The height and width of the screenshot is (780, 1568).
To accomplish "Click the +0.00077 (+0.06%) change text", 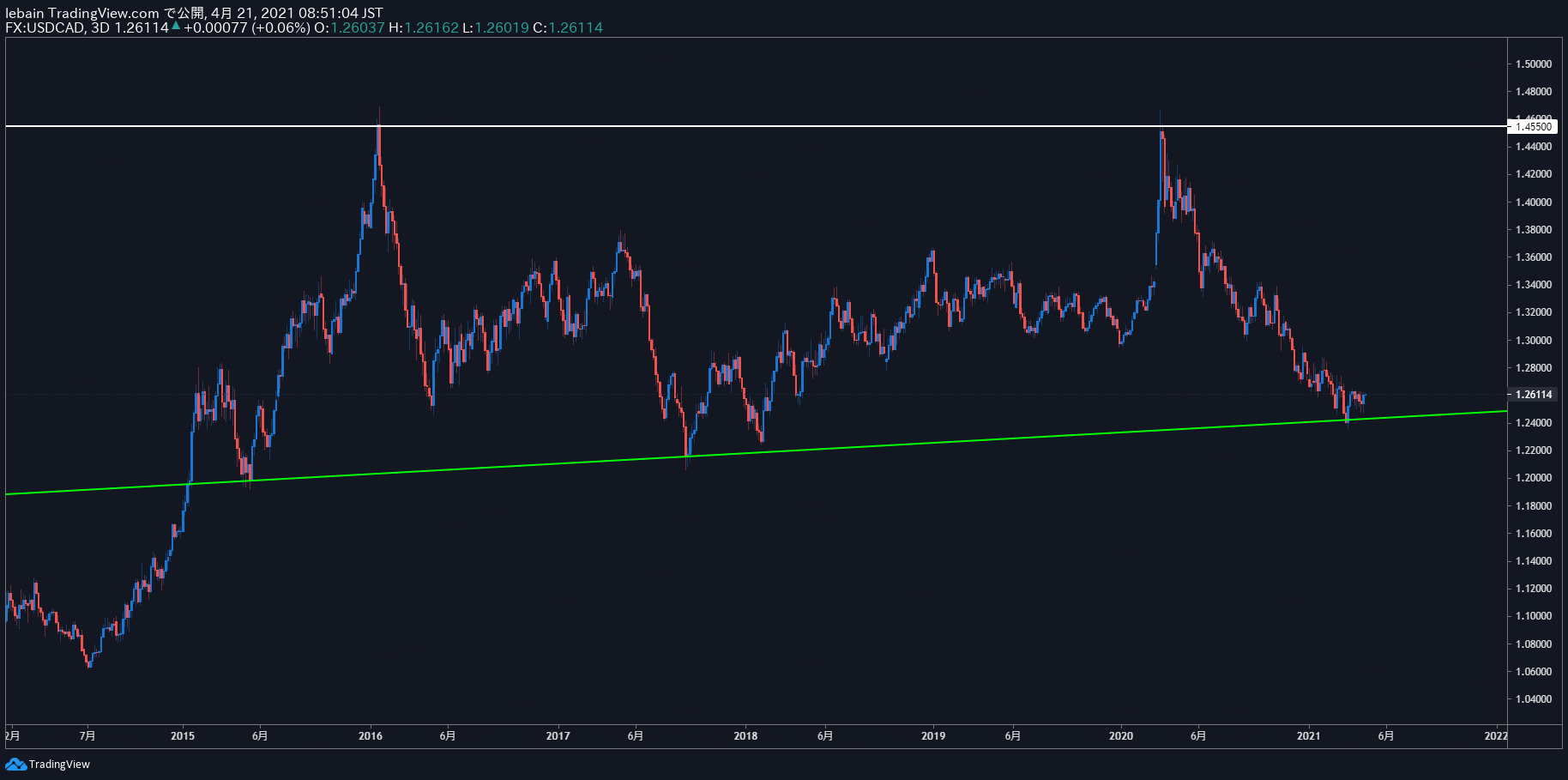I will coord(246,27).
